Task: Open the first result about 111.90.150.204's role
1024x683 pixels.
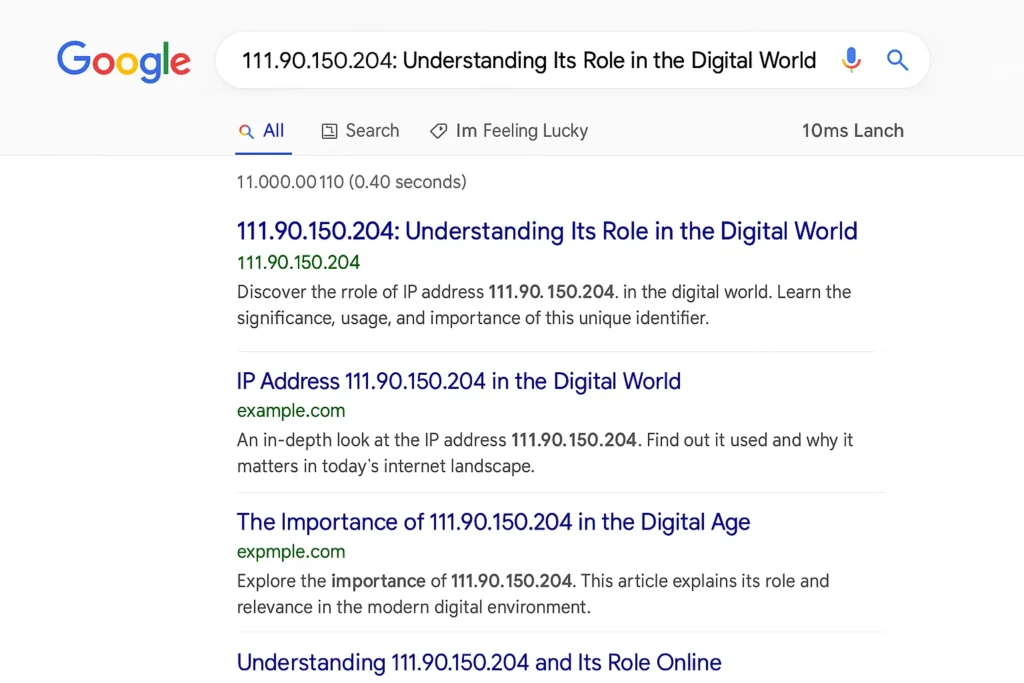Action: (547, 231)
